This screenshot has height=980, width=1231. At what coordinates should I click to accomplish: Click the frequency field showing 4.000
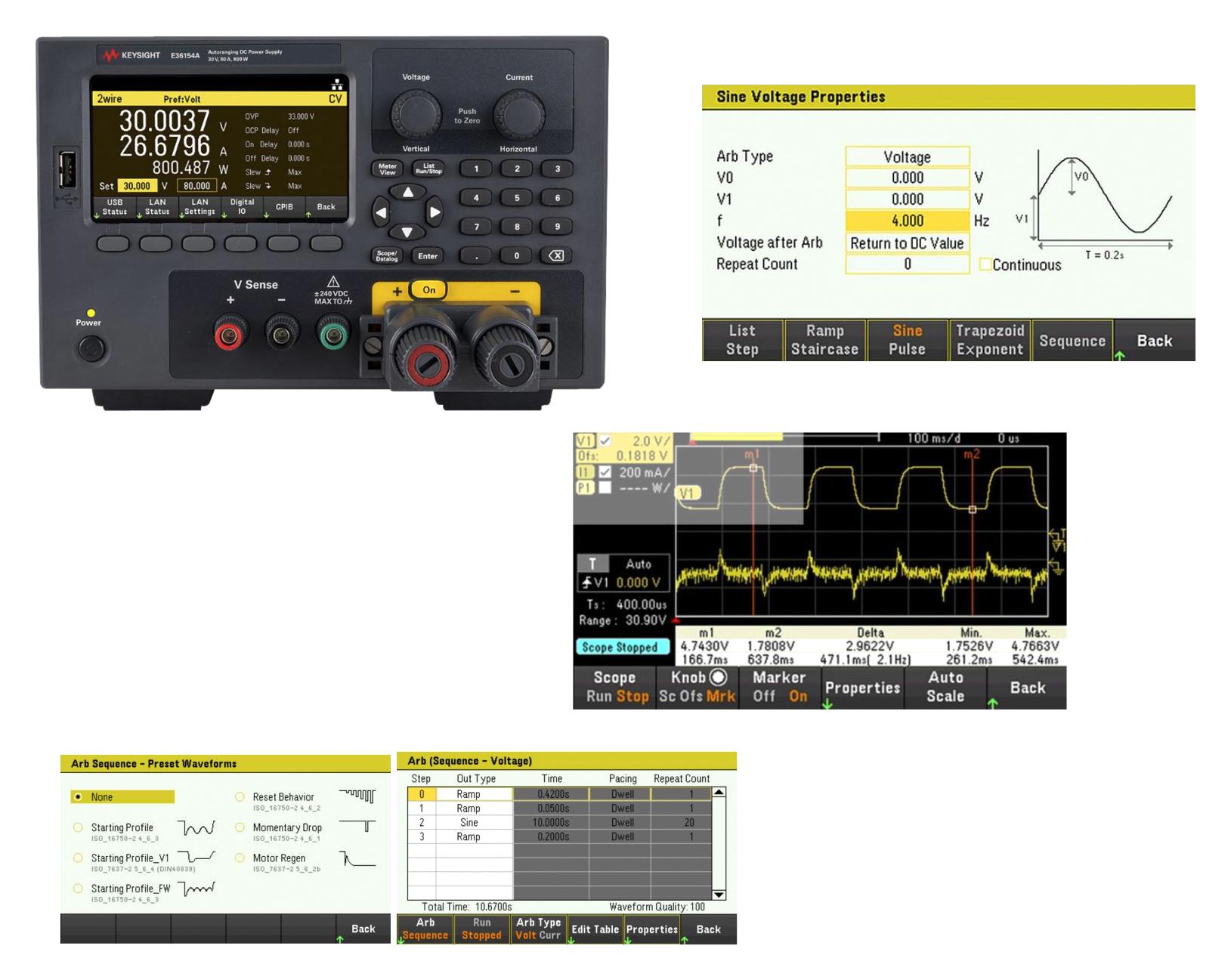(x=907, y=221)
